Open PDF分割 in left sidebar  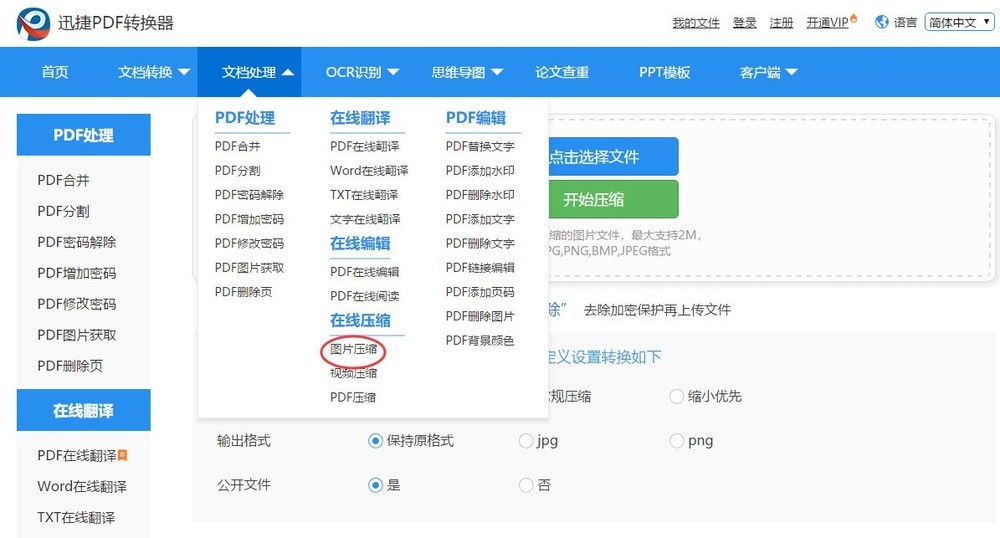pyautogui.click(x=63, y=211)
